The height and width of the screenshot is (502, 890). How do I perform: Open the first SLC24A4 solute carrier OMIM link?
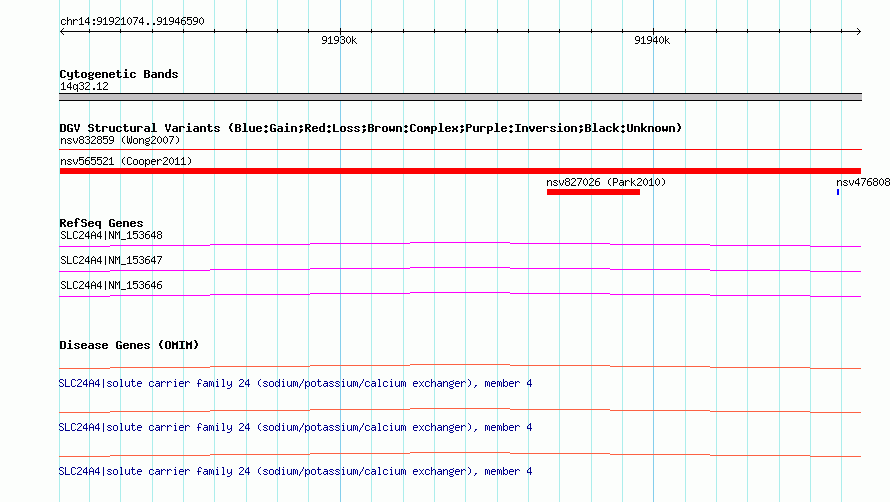click(295, 383)
